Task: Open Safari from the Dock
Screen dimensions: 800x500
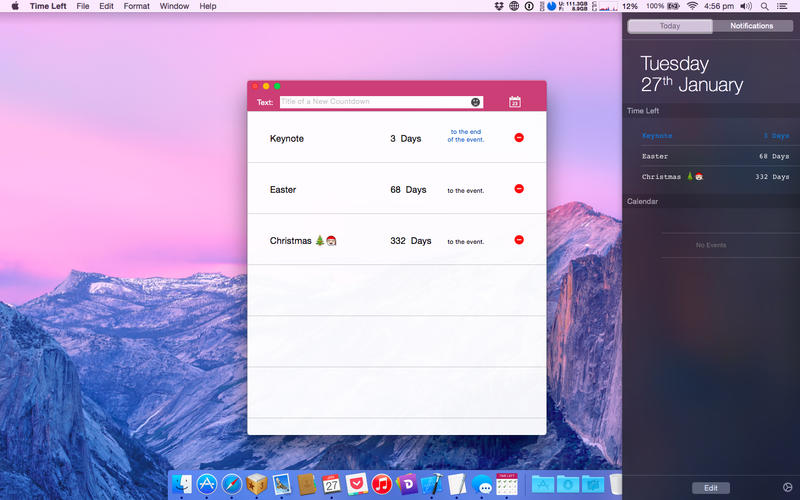Action: coord(232,484)
